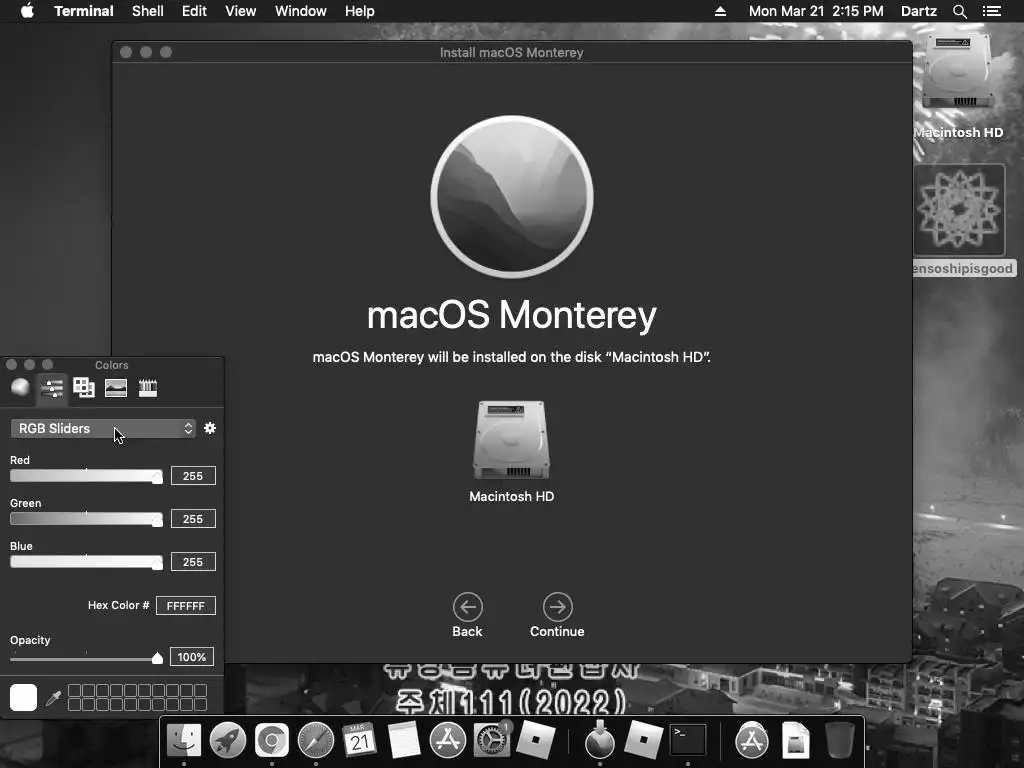
Task: Open the Edit menu
Action: pos(194,11)
